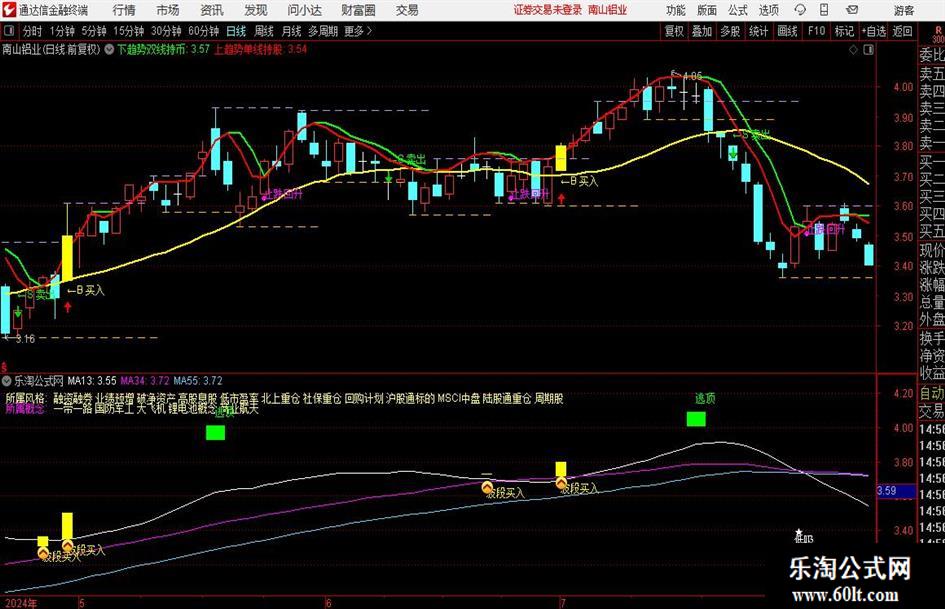Click the green 逃顶 marker block on right

coord(696,419)
